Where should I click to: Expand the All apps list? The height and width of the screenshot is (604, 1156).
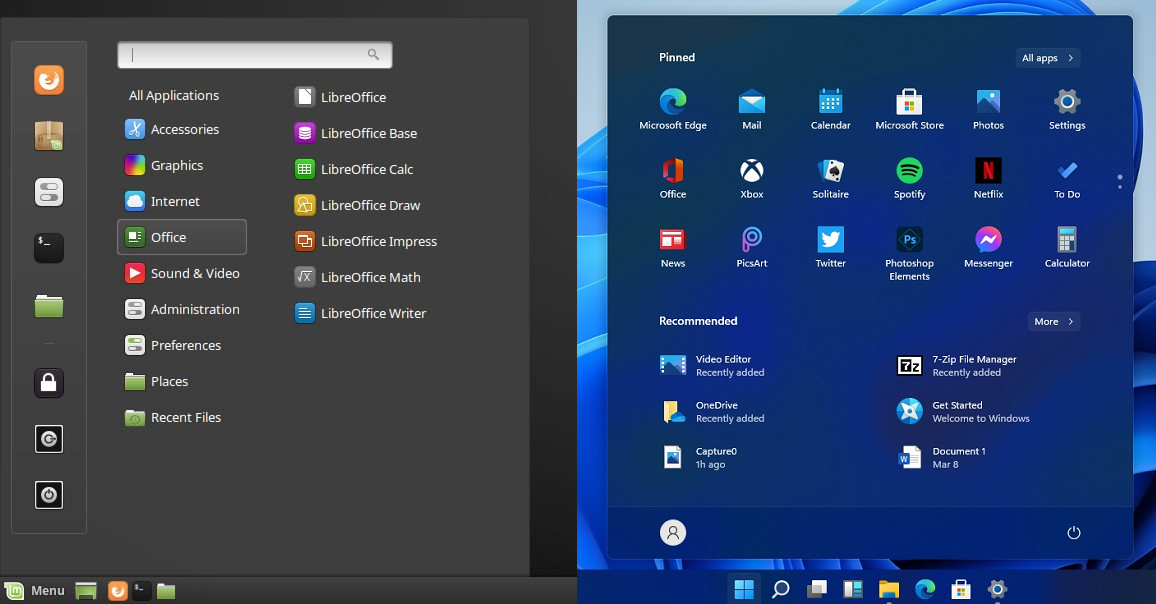(x=1047, y=58)
